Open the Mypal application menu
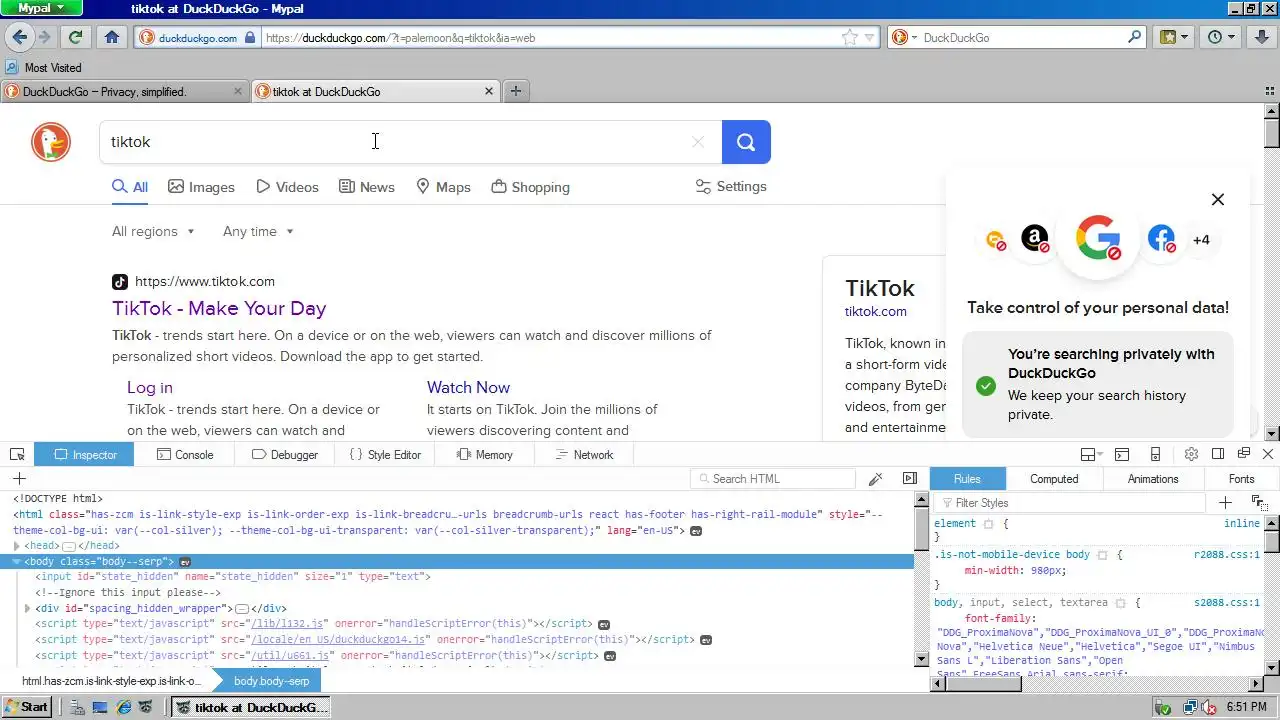Viewport: 1280px width, 720px height. point(42,8)
